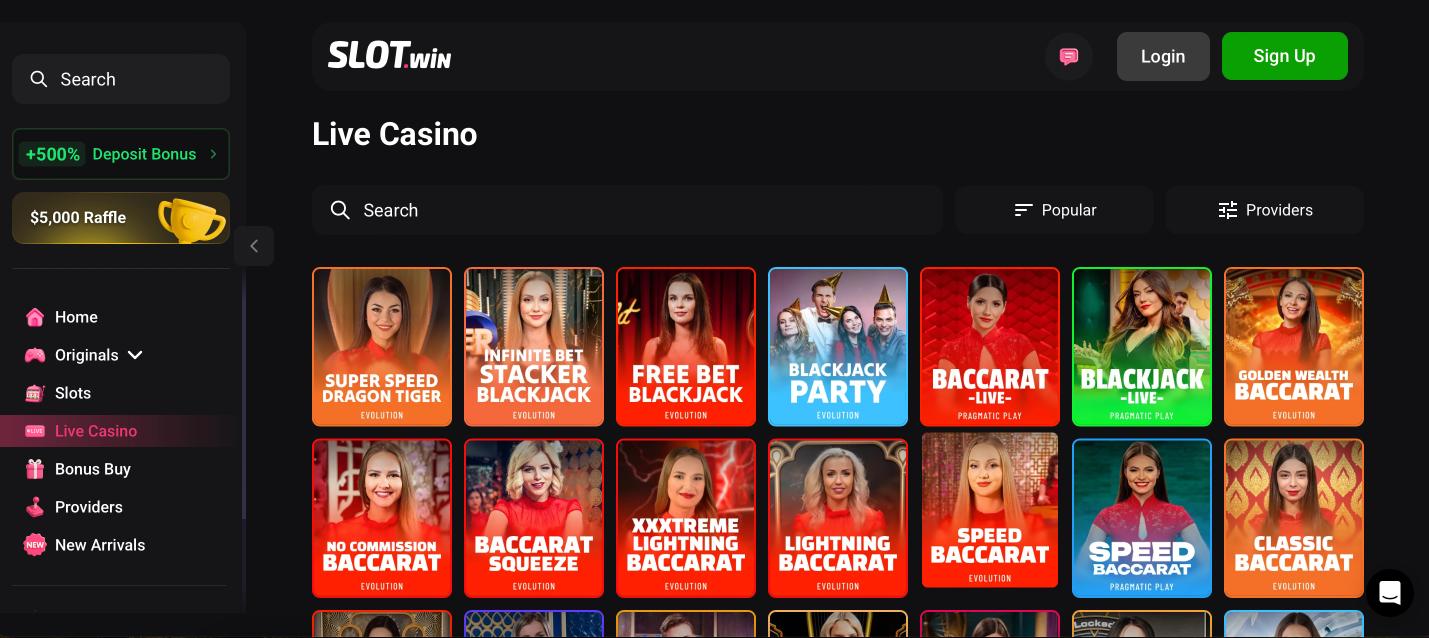Open Blackjack Party game thumbnail
Image resolution: width=1429 pixels, height=638 pixels.
[838, 347]
